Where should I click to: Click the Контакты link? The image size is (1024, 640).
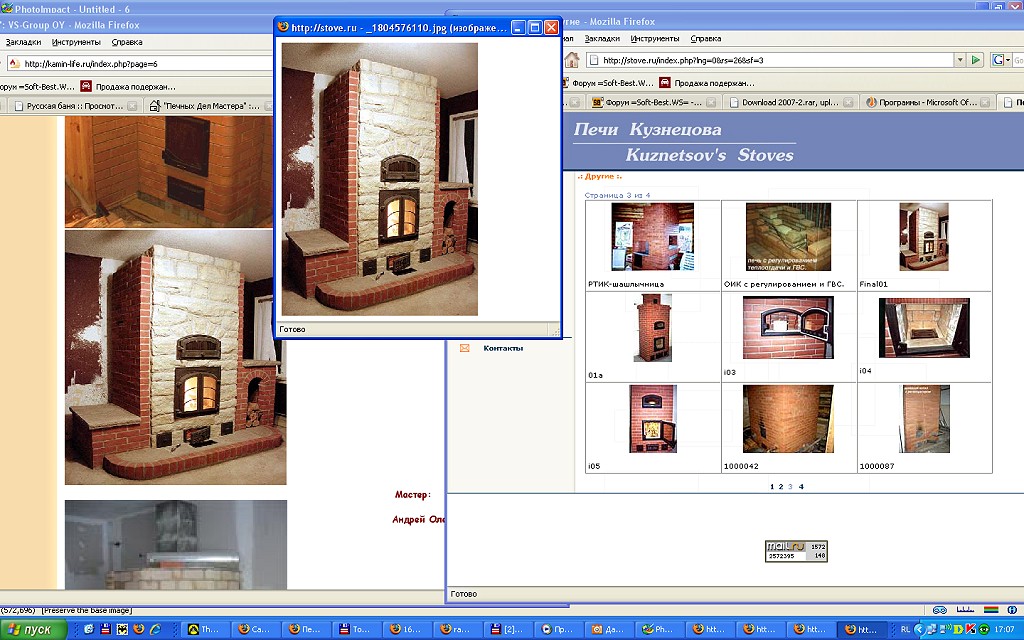click(503, 348)
